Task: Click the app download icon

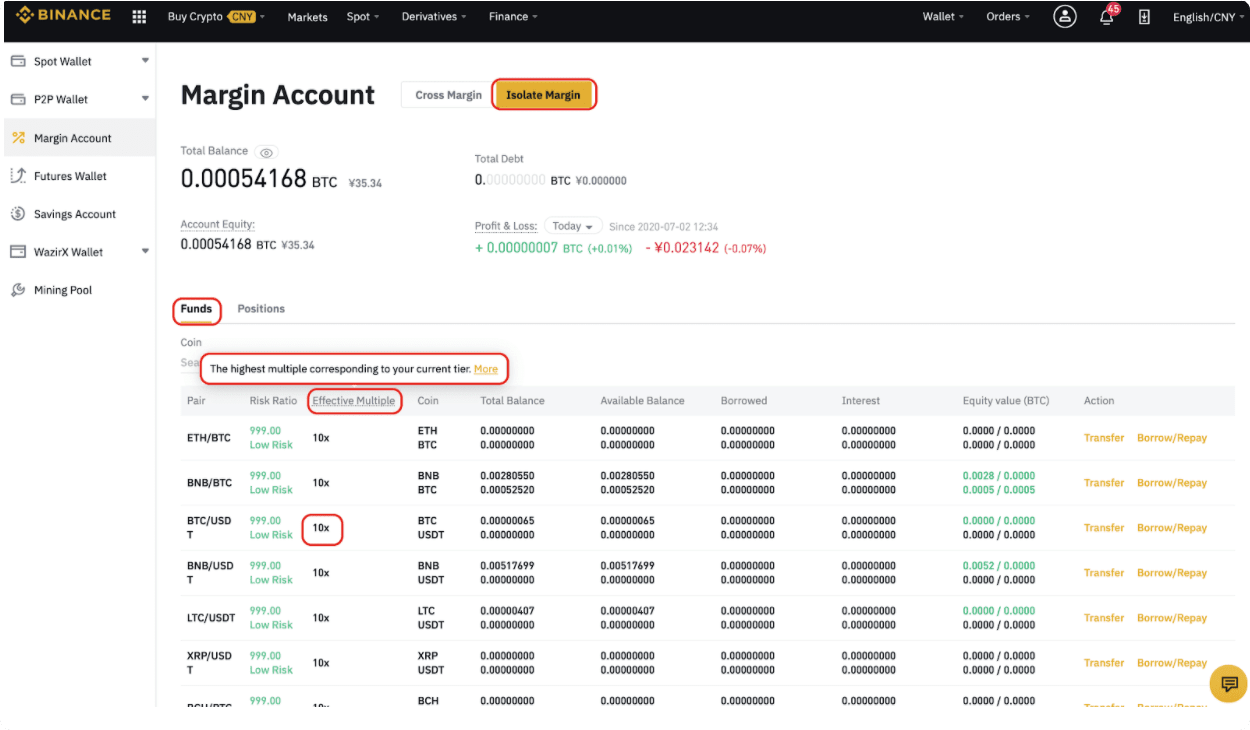Action: (x=1145, y=17)
